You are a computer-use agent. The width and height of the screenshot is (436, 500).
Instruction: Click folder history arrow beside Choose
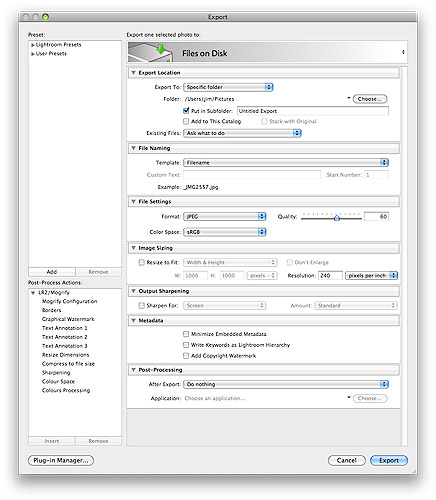tap(349, 98)
